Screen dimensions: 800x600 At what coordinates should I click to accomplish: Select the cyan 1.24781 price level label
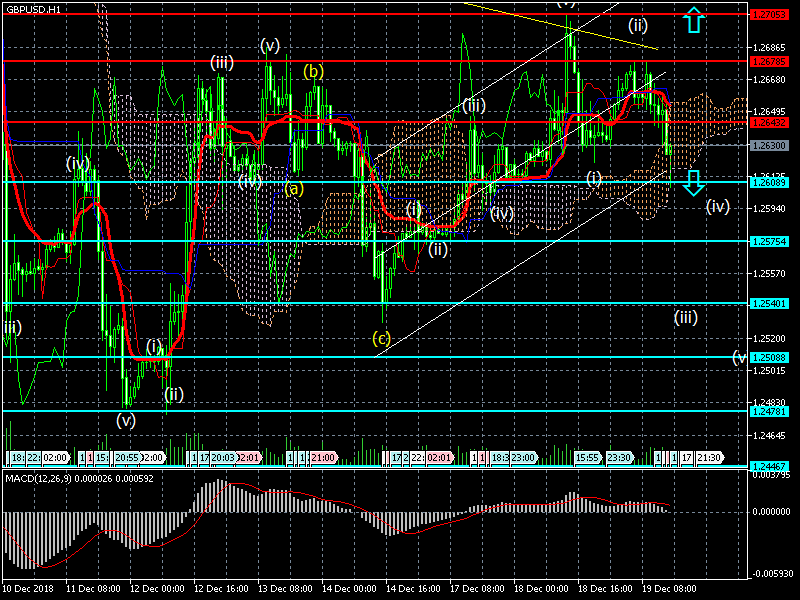point(771,410)
